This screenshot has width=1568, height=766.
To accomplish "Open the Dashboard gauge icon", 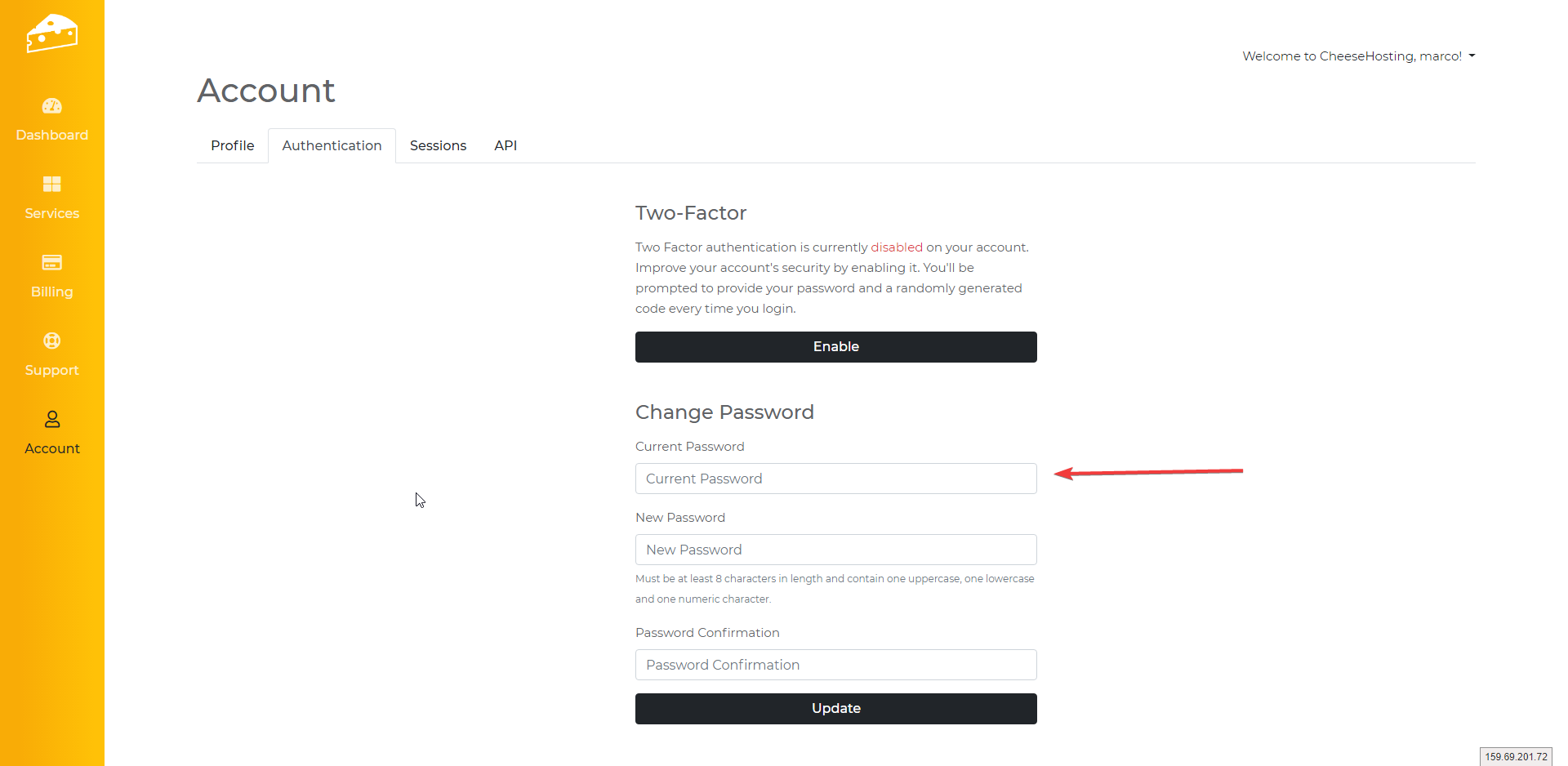I will [52, 106].
